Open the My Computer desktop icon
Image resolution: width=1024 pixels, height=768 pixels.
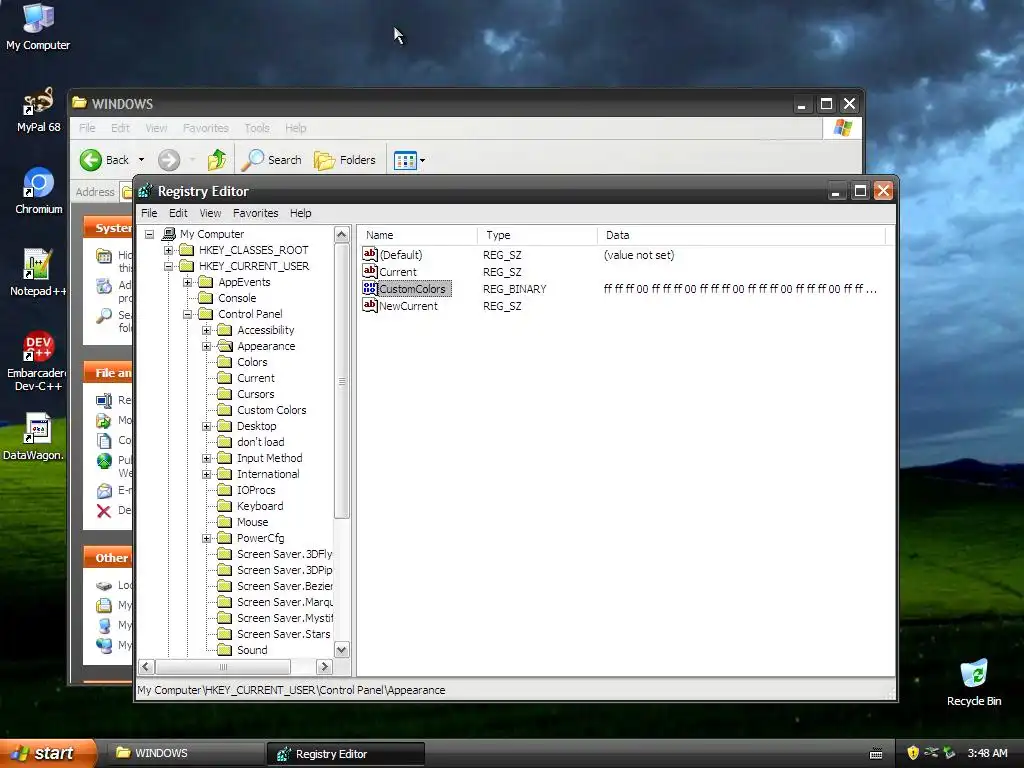click(x=38, y=26)
